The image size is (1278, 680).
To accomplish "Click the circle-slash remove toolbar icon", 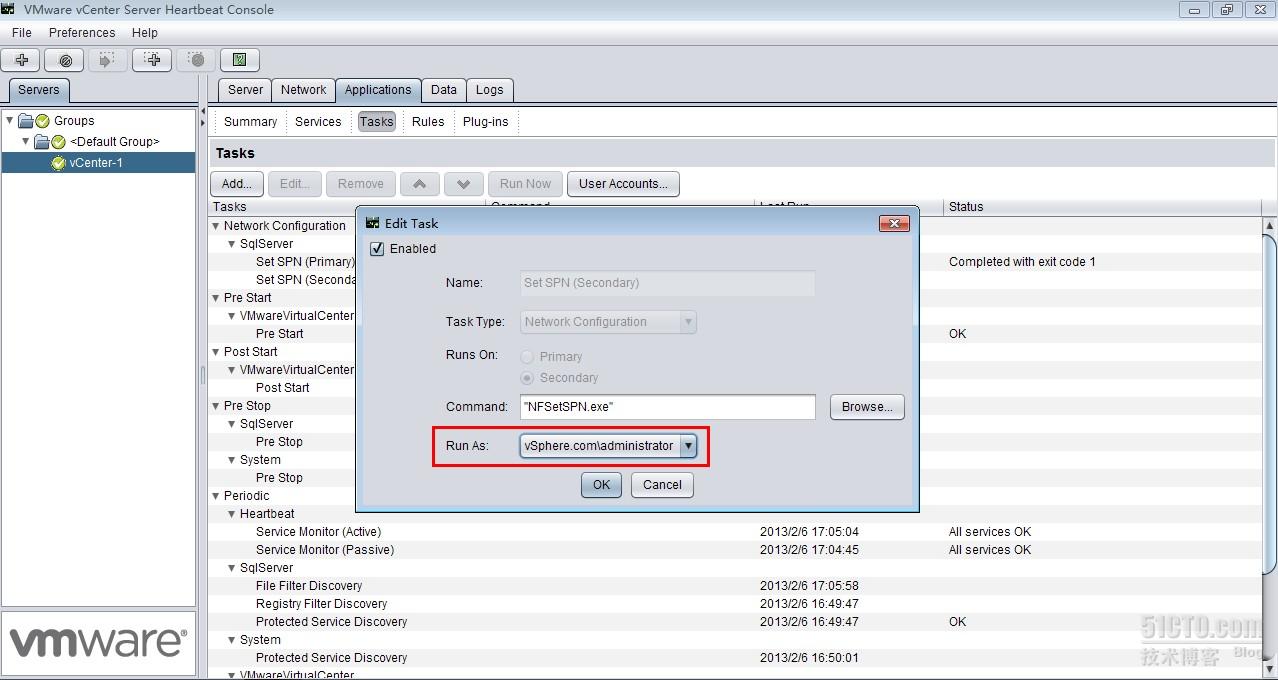I will (65, 60).
